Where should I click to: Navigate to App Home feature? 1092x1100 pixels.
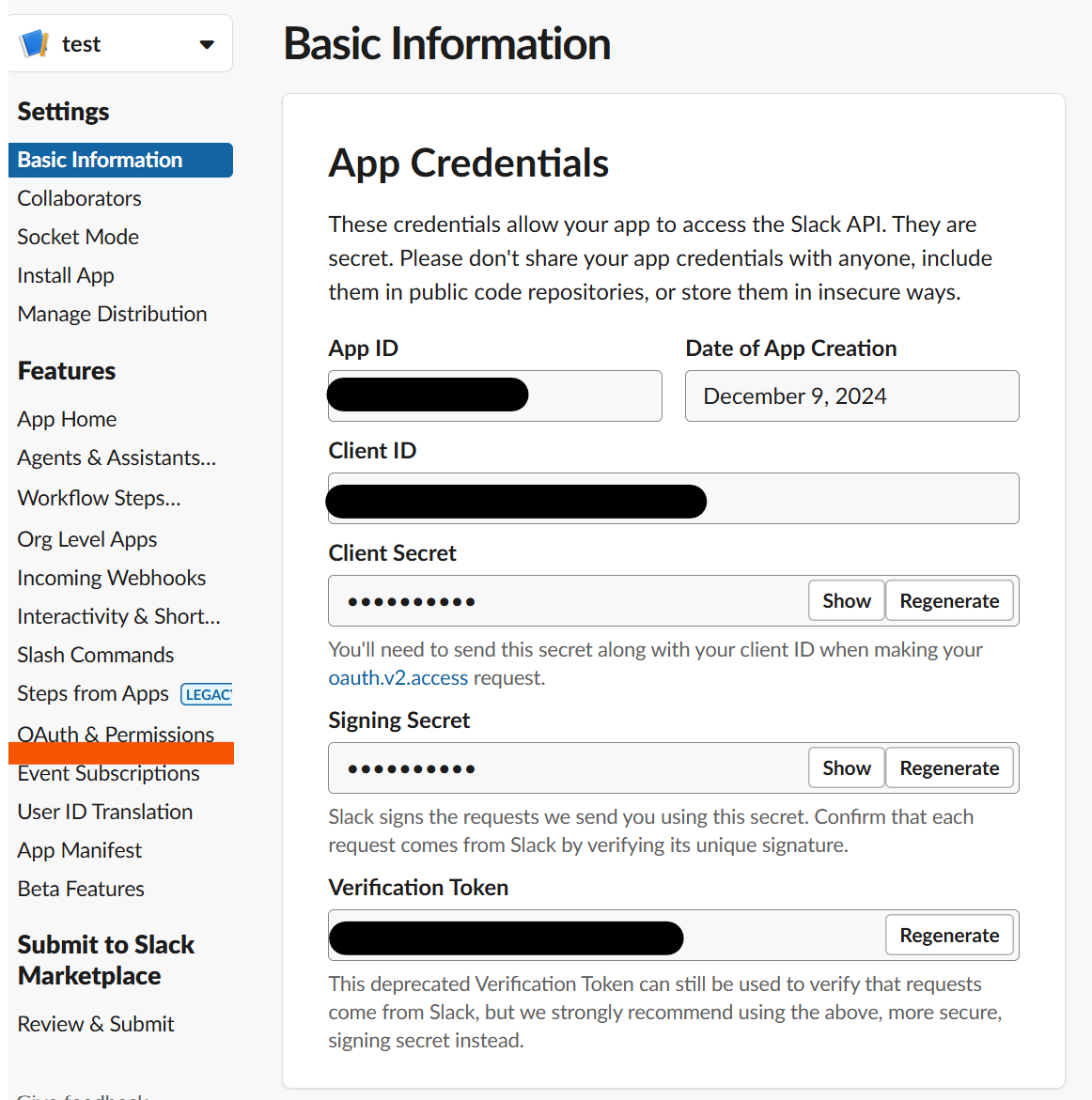(67, 420)
